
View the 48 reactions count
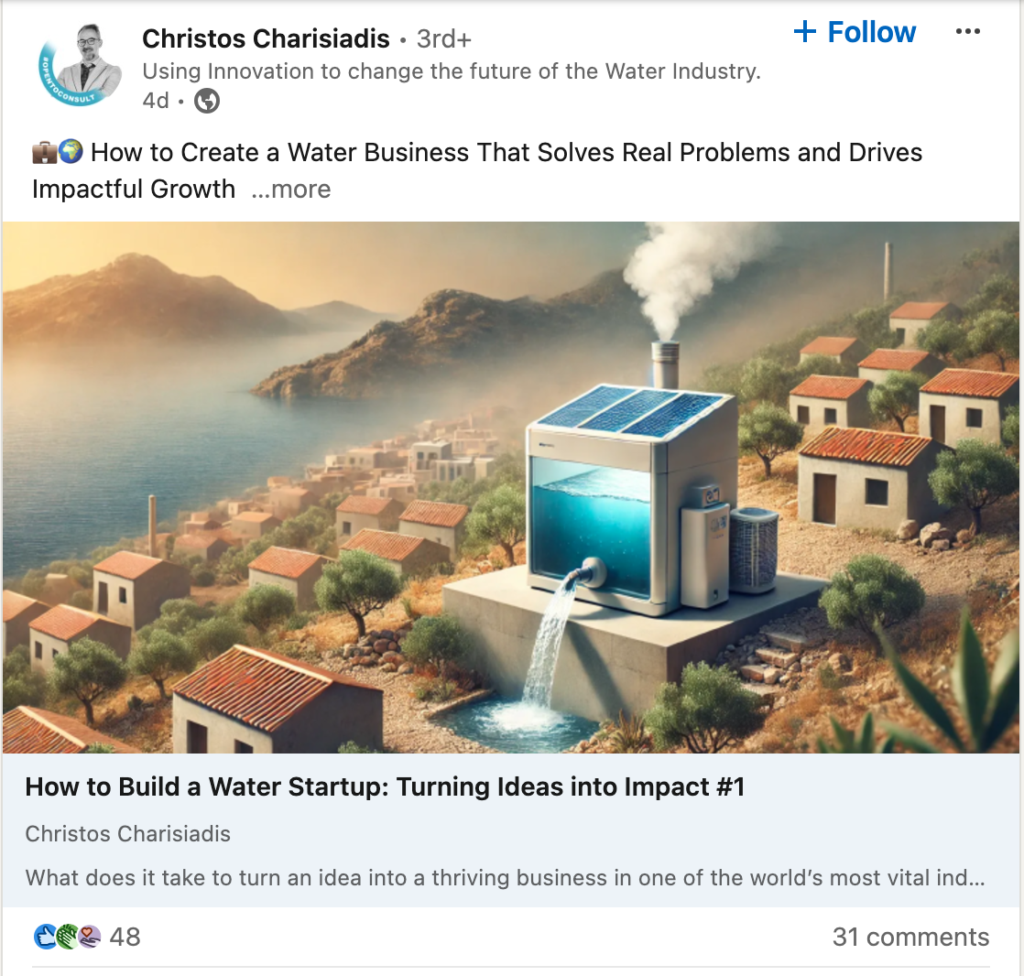point(125,937)
